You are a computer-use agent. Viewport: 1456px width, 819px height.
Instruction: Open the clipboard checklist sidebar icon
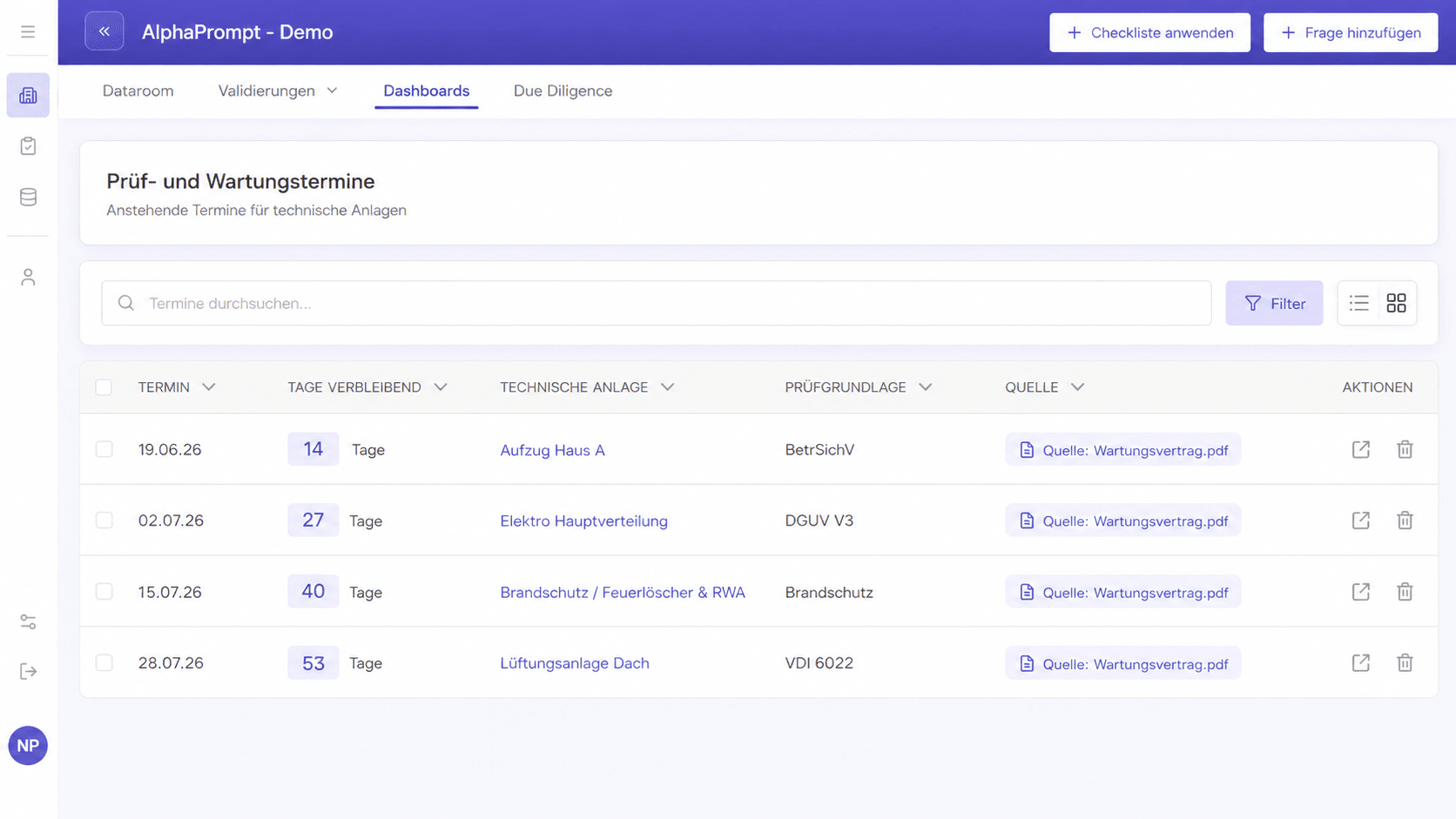tap(28, 146)
